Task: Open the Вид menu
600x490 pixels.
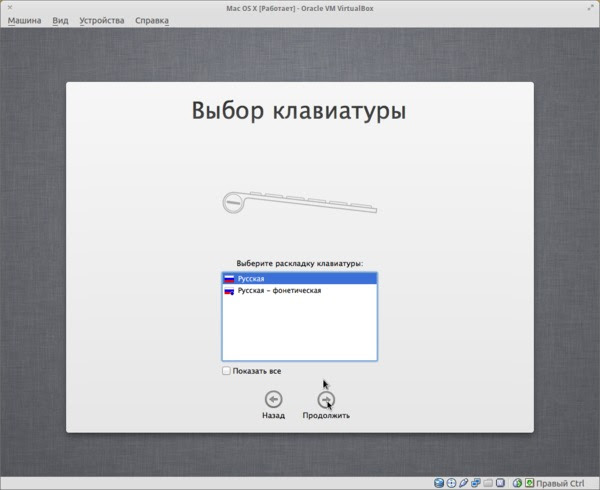Action: (x=60, y=20)
